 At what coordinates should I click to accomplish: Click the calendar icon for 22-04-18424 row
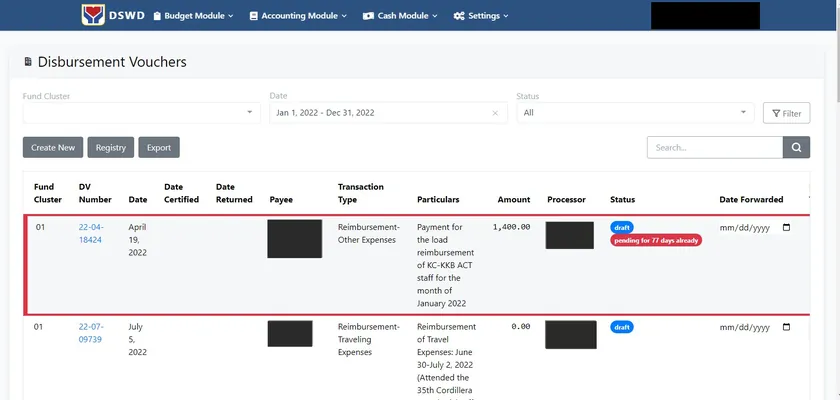coord(786,228)
